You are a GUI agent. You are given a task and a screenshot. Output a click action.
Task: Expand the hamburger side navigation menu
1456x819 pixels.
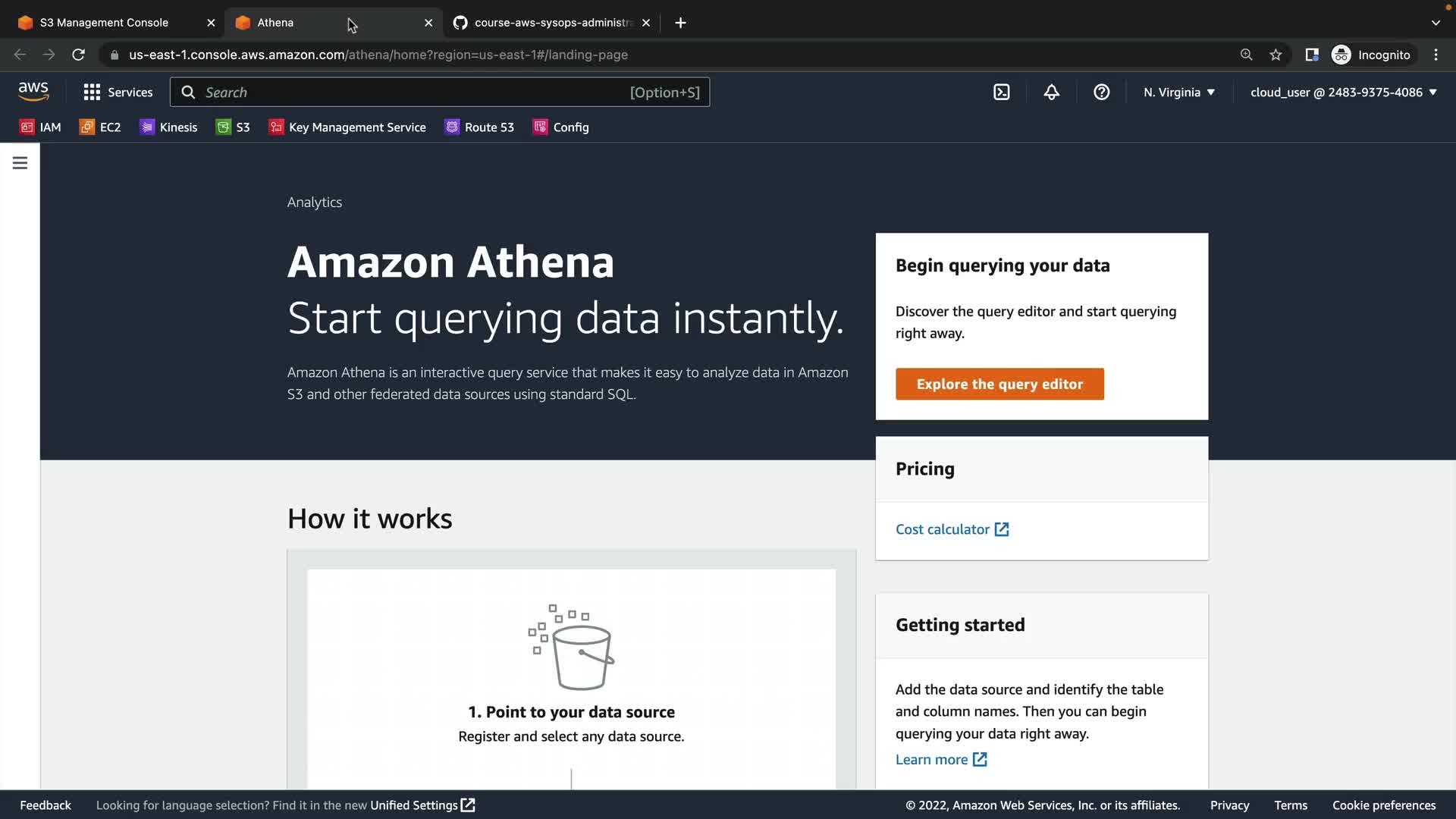click(20, 163)
